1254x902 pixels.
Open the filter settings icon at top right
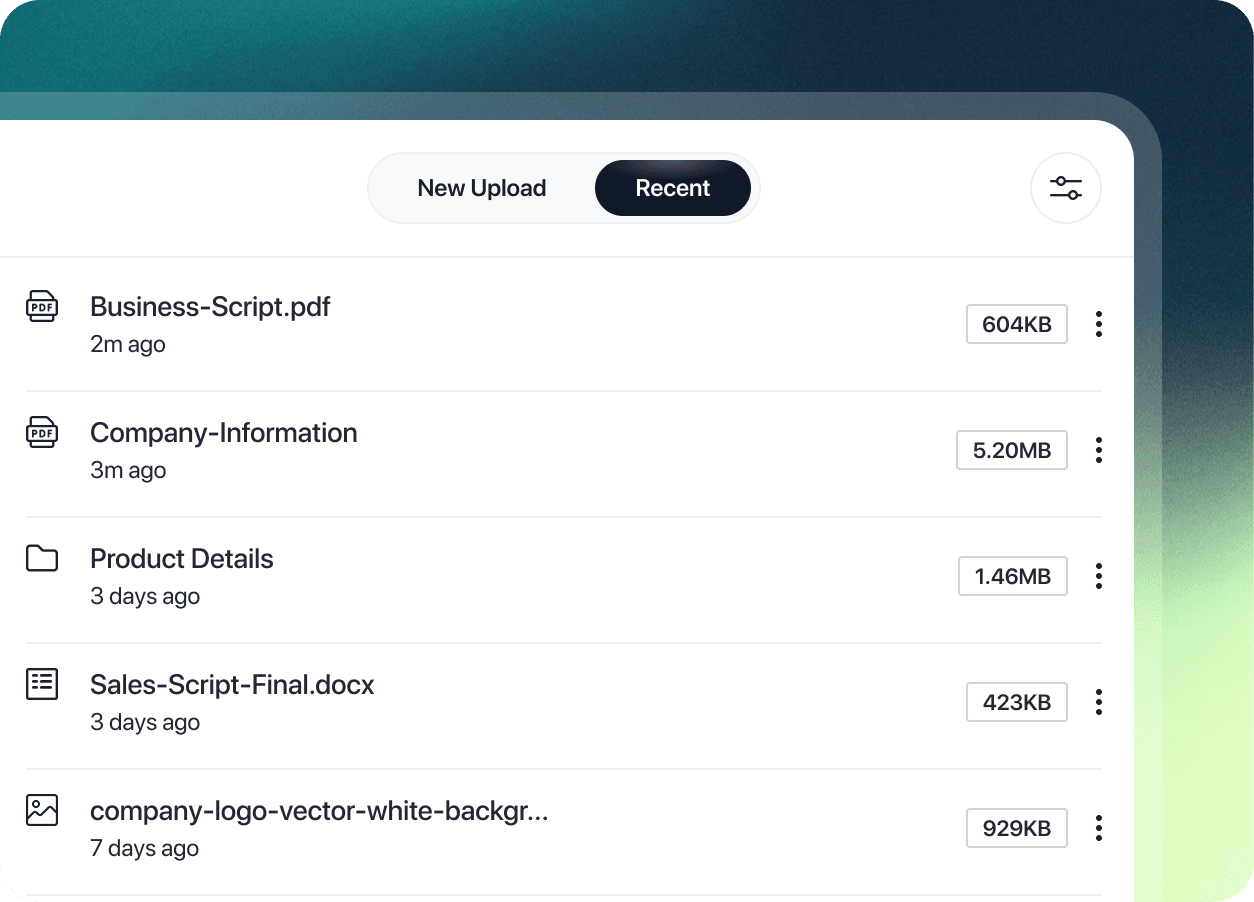click(1066, 188)
